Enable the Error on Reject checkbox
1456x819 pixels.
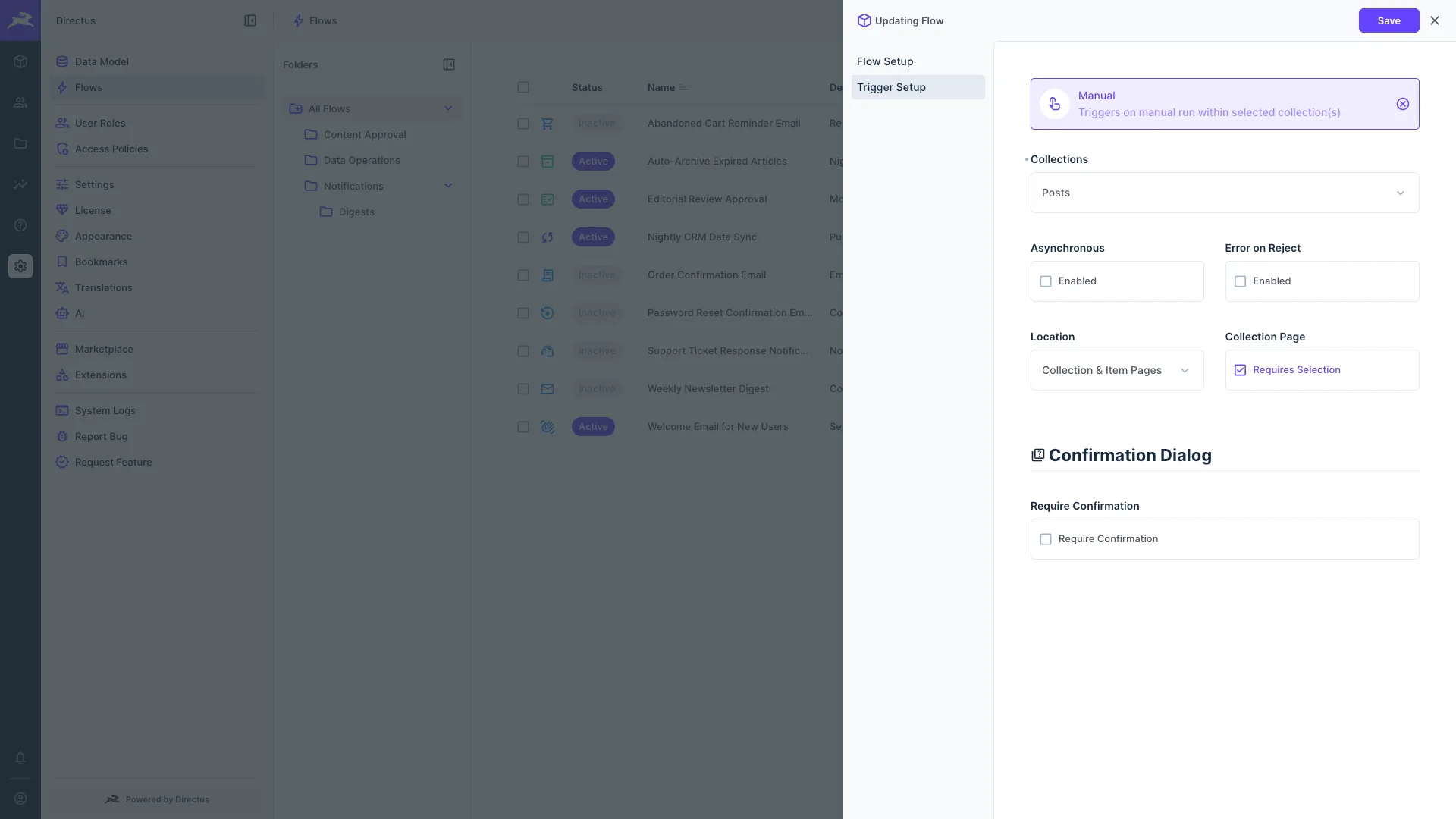pyautogui.click(x=1240, y=281)
